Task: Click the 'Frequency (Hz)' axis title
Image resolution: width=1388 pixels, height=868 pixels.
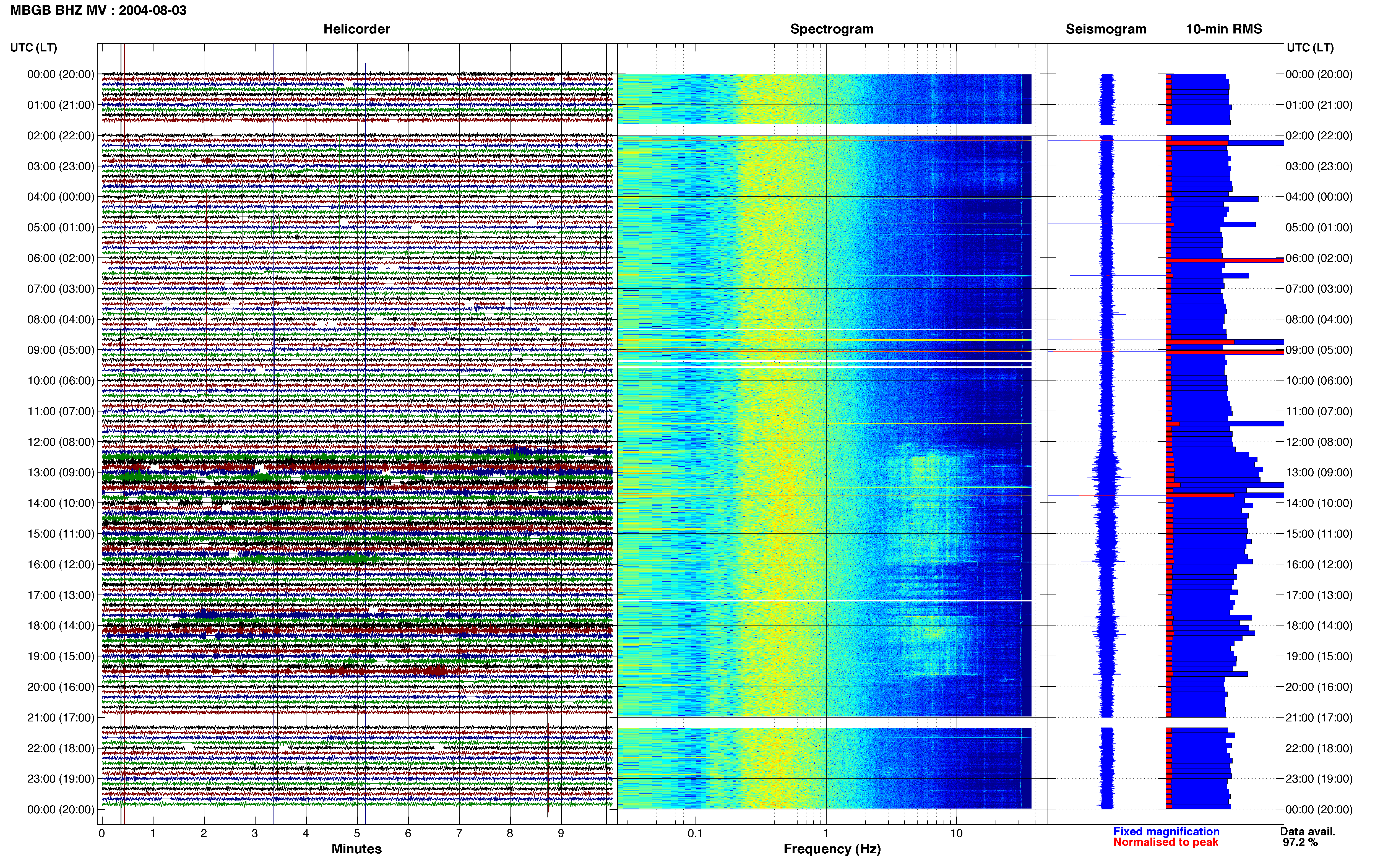Action: pos(832,849)
